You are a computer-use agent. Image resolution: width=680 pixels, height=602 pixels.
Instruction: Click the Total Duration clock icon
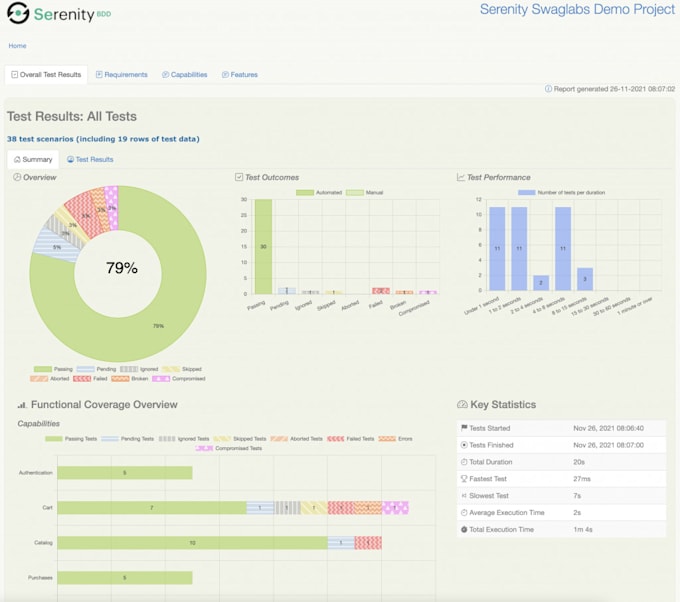click(x=463, y=461)
